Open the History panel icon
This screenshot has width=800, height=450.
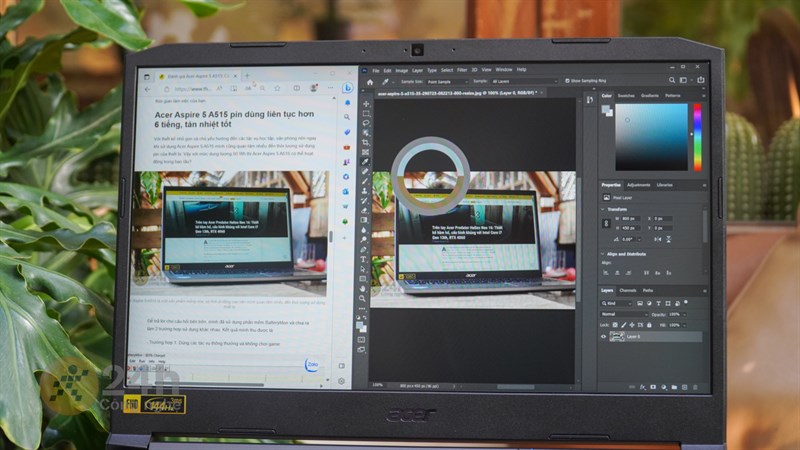click(x=590, y=100)
